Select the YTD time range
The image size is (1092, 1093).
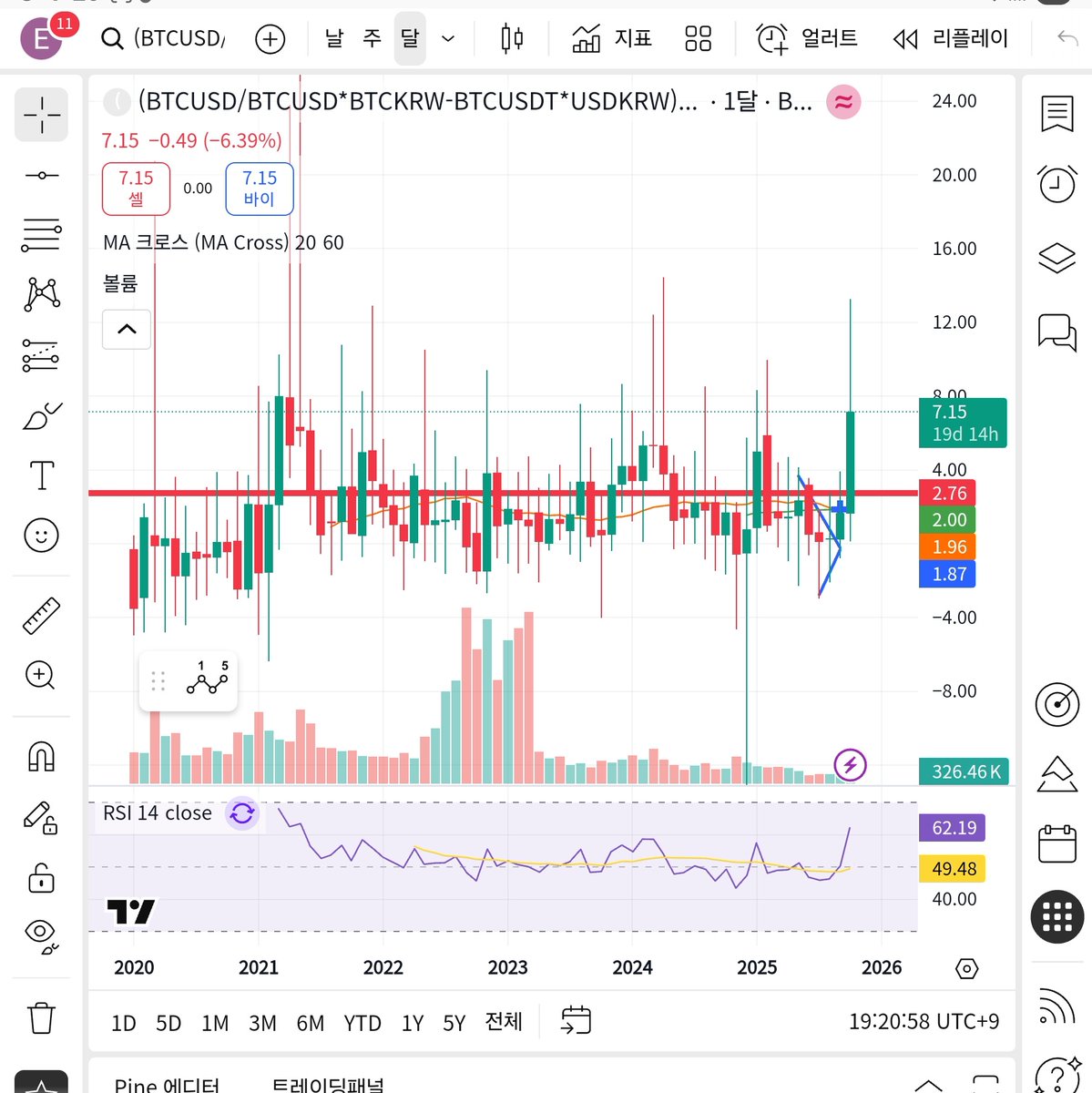tap(362, 1023)
